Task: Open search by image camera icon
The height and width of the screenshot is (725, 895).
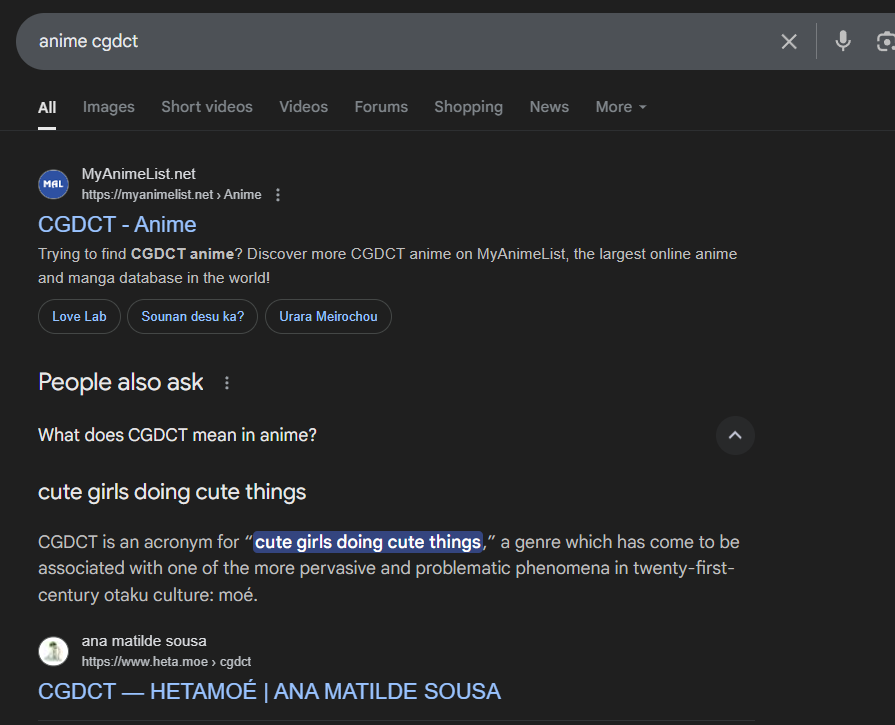Action: (885, 41)
